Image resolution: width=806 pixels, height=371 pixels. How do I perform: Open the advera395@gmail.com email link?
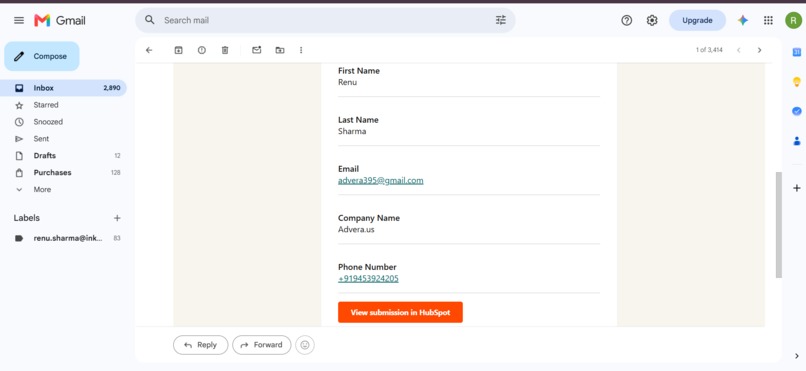381,180
